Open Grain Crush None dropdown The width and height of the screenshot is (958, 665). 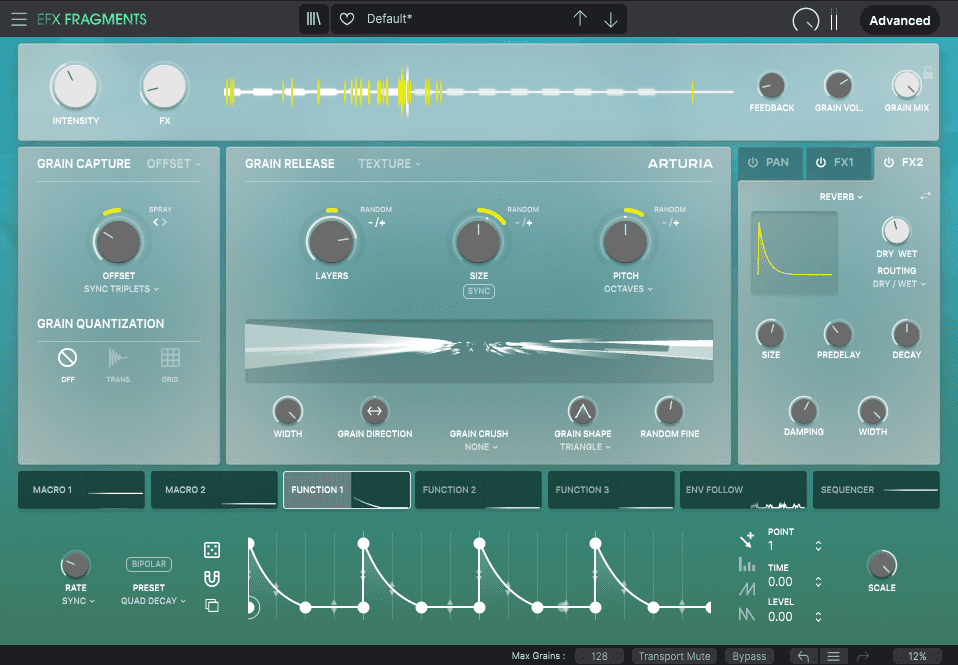[481, 447]
